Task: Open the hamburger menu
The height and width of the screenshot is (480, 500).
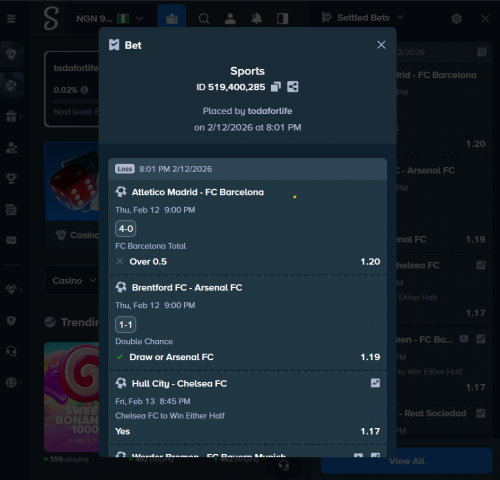Action: tap(11, 19)
